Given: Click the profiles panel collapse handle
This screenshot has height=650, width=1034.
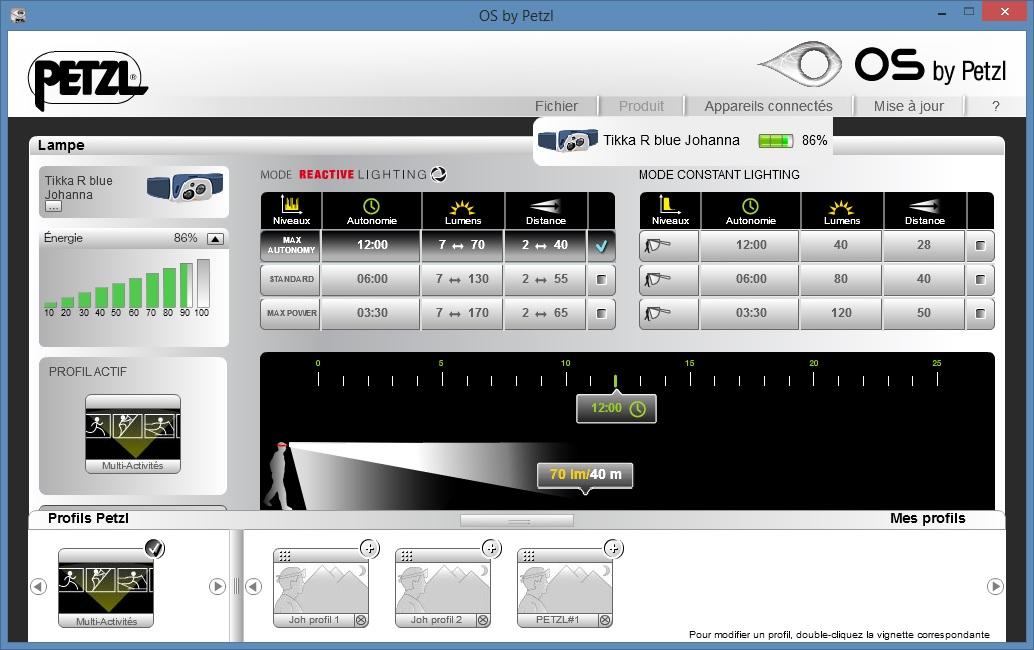Looking at the screenshot, I should point(517,521).
